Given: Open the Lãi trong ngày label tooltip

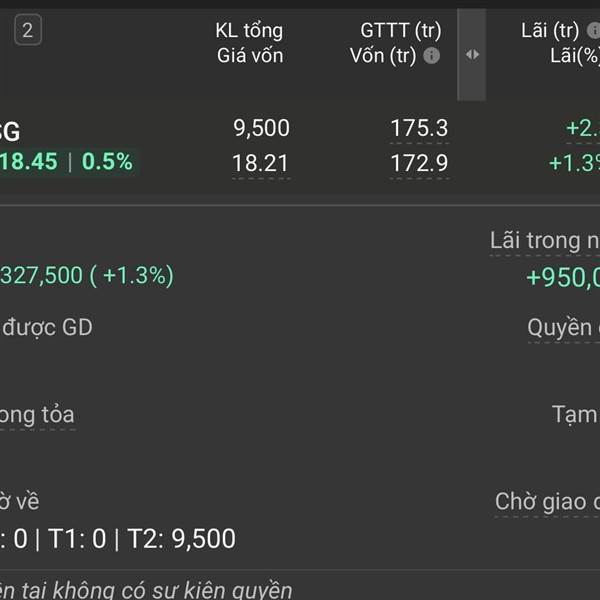Looking at the screenshot, I should tap(545, 241).
